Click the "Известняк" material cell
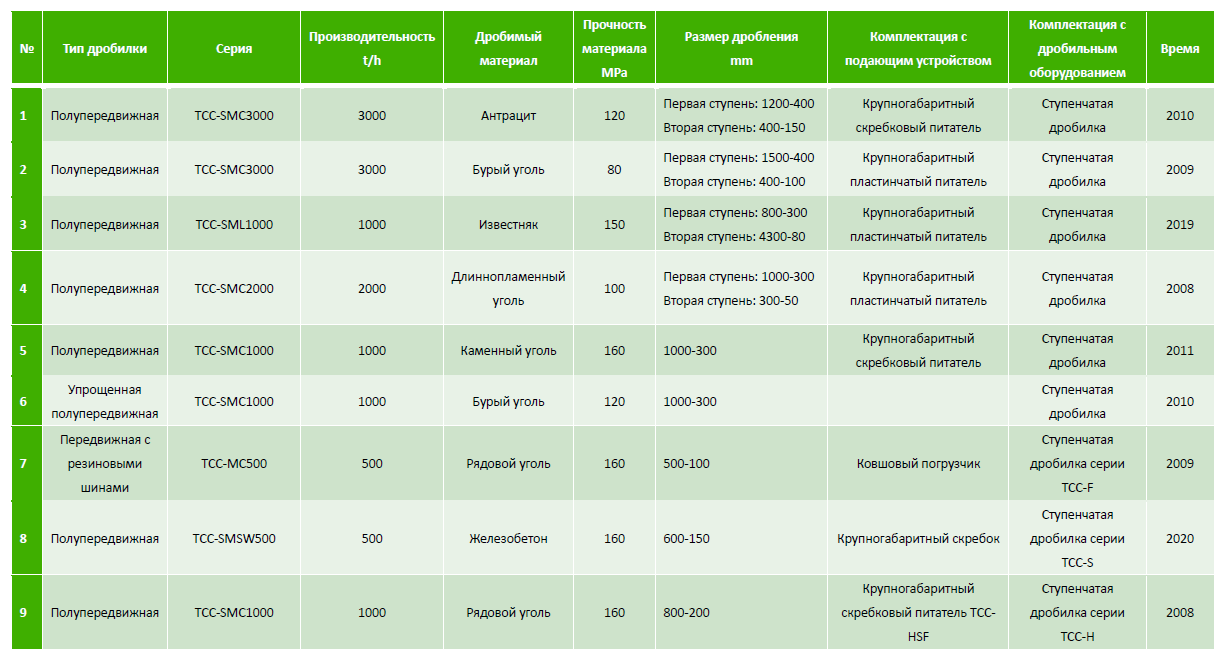 (x=508, y=225)
